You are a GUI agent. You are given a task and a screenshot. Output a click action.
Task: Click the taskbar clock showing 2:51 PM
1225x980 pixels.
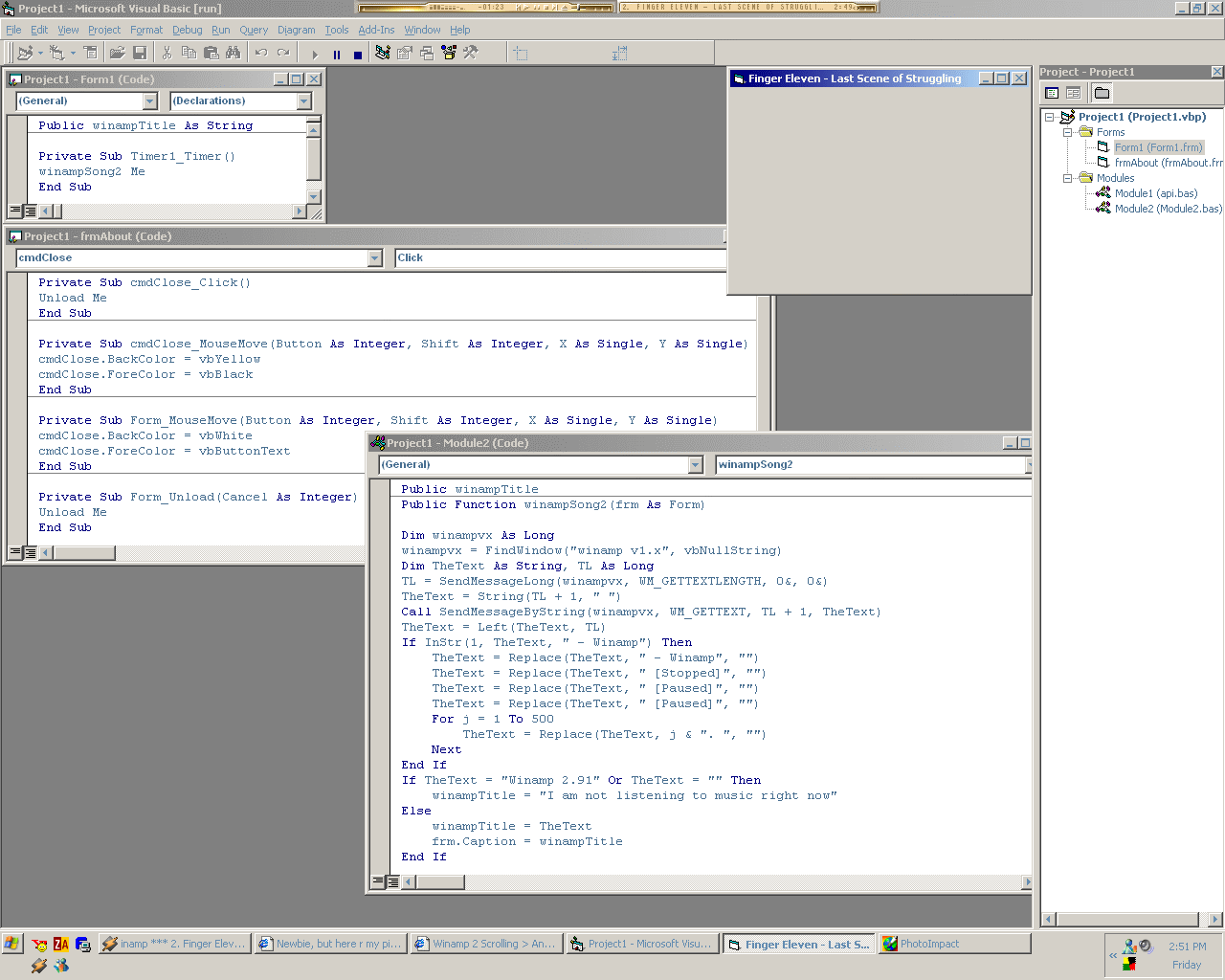point(1187,947)
